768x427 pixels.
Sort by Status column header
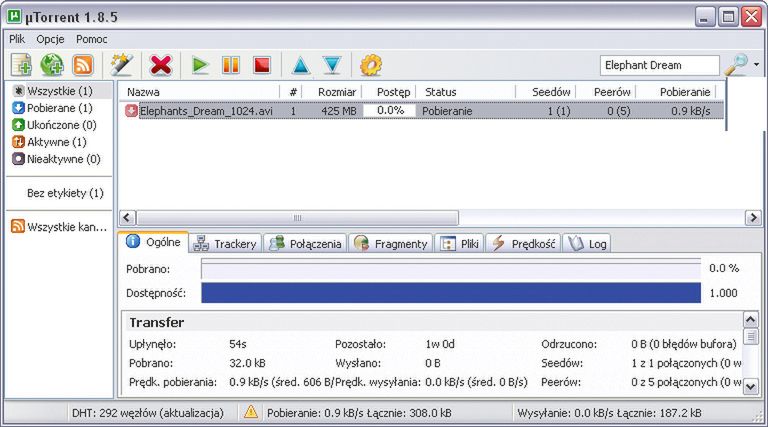tap(466, 92)
